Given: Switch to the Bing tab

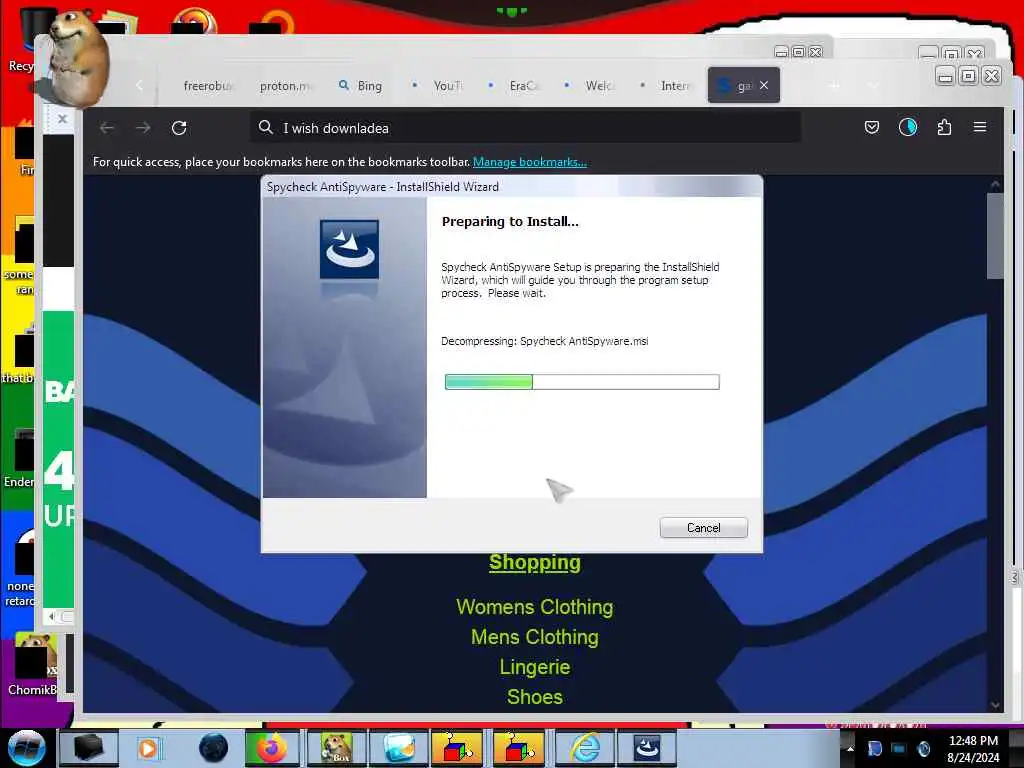Looking at the screenshot, I should (361, 86).
